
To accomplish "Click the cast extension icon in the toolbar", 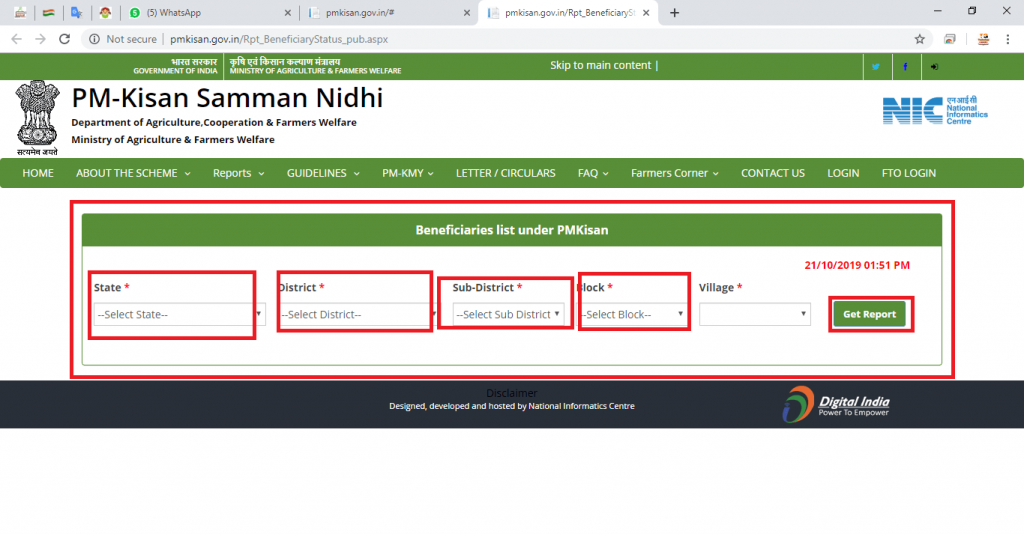I will click(x=950, y=39).
